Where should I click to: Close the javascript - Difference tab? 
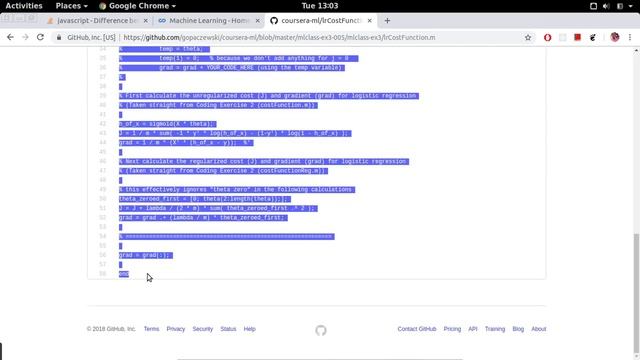tap(146, 20)
